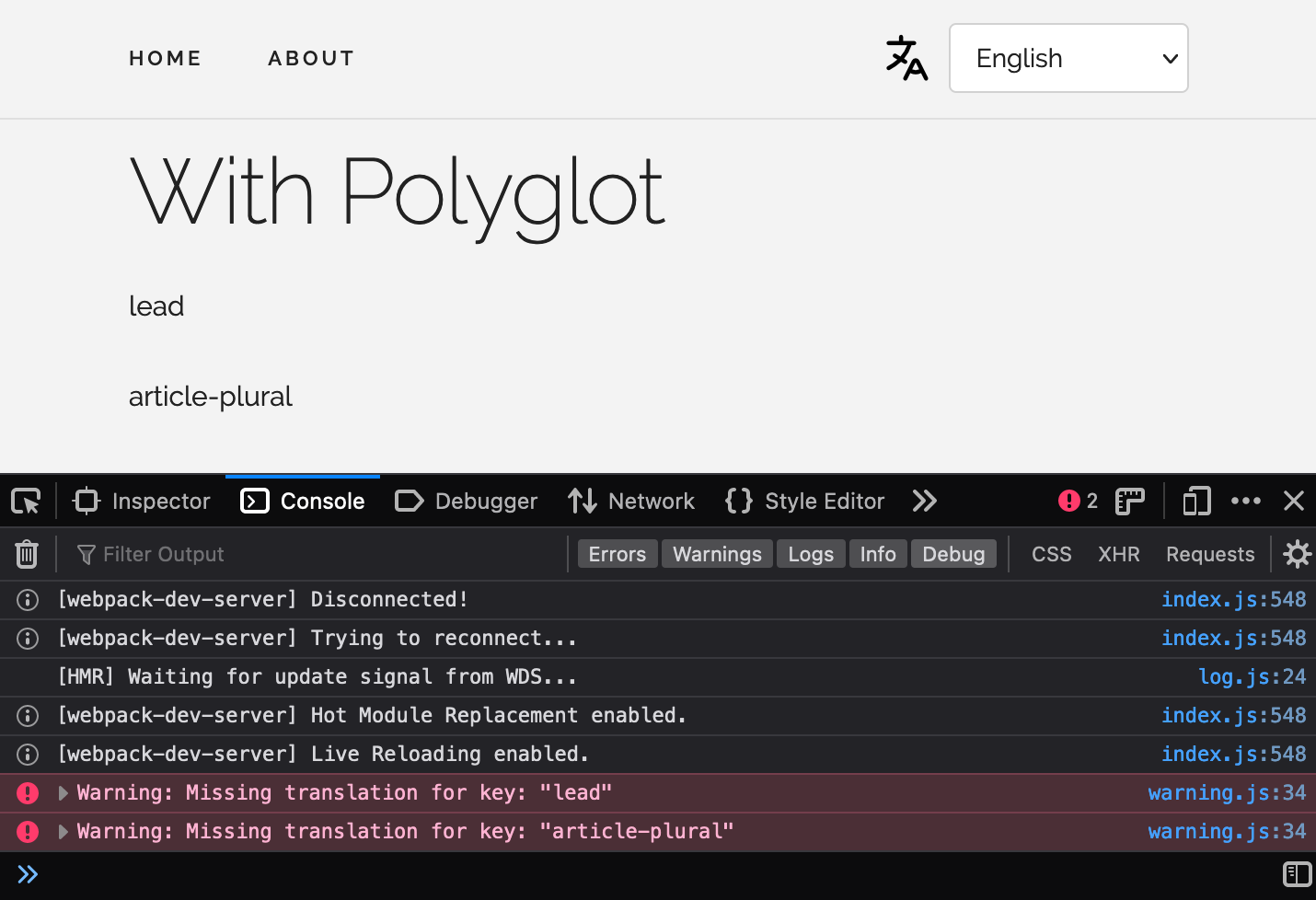Open responsive design mode
Image resolution: width=1316 pixels, height=900 pixels.
[x=1196, y=501]
